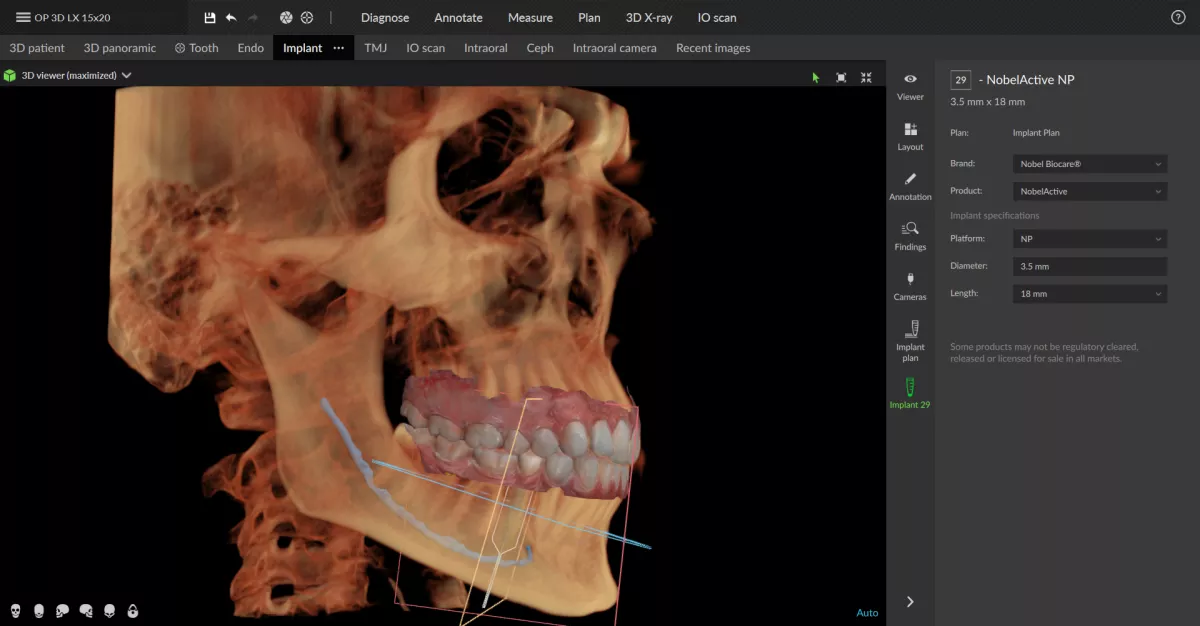
Task: Click the "3.5 mm x 18 mm" text
Action: pyautogui.click(x=988, y=102)
